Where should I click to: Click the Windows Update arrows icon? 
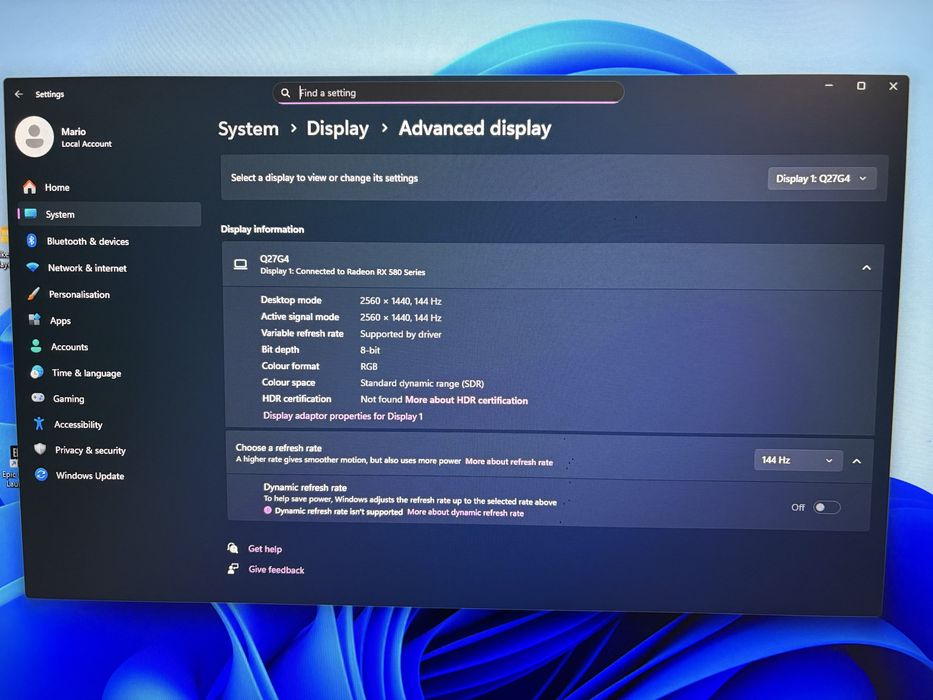click(x=41, y=475)
